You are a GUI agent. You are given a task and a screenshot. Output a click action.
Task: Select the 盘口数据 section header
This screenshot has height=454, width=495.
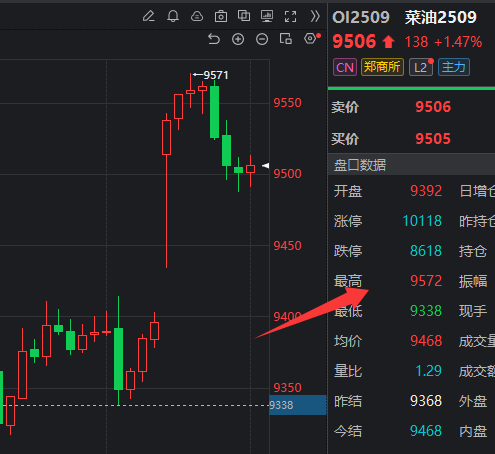pos(360,165)
